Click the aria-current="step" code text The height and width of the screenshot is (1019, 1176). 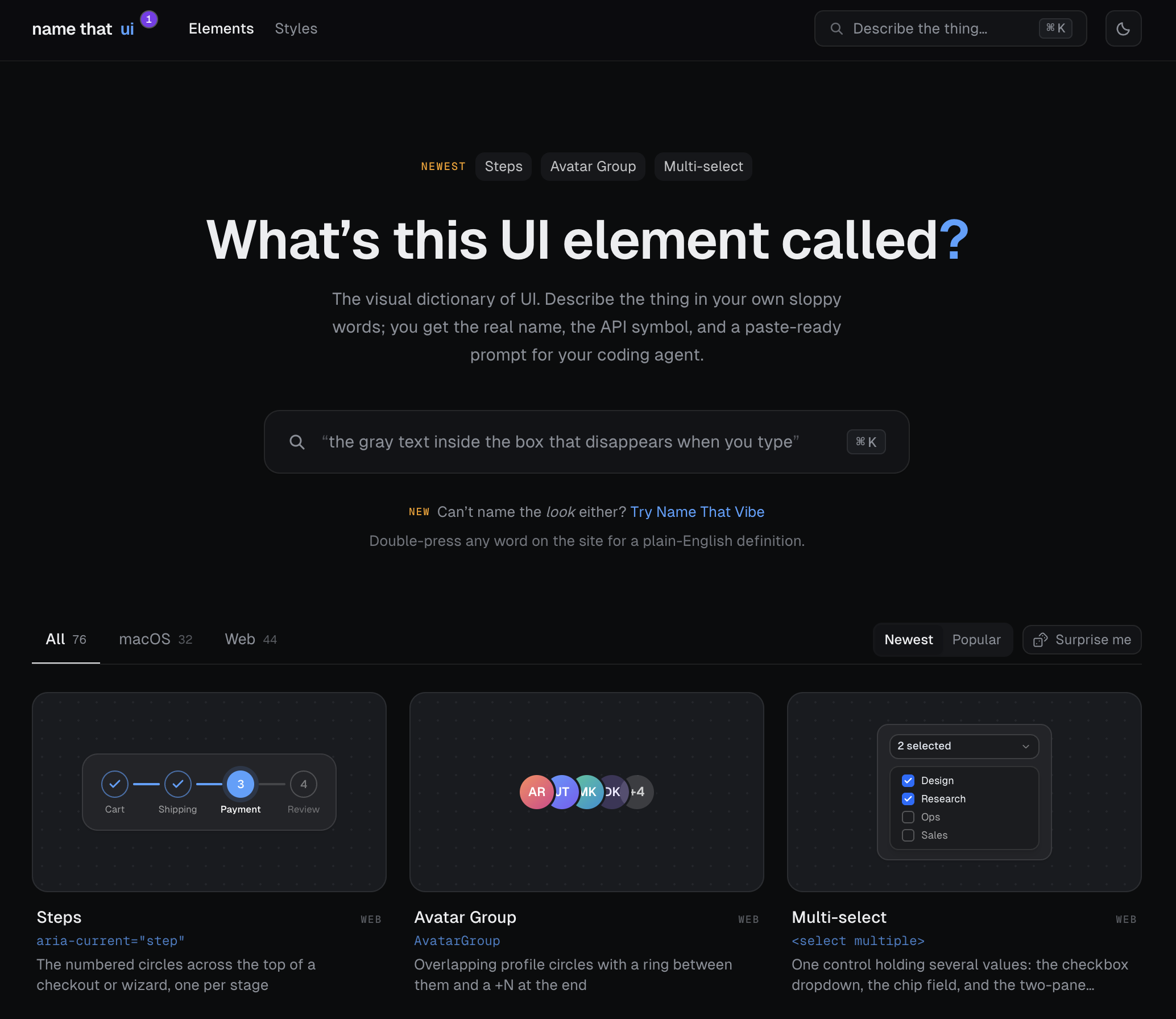[111, 941]
